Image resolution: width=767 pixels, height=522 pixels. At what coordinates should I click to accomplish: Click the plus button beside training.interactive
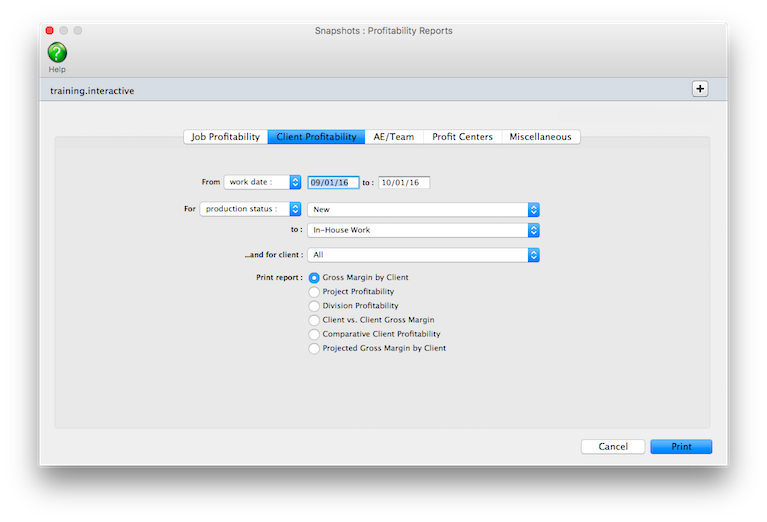pos(700,89)
